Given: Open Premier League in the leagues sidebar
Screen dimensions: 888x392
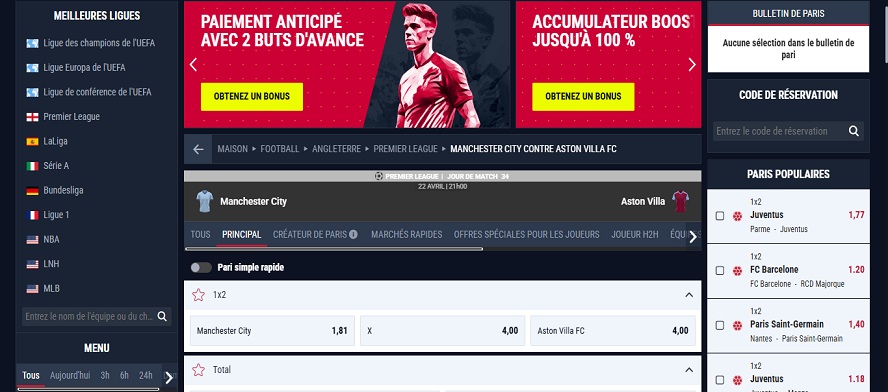Looking at the screenshot, I should 71,117.
